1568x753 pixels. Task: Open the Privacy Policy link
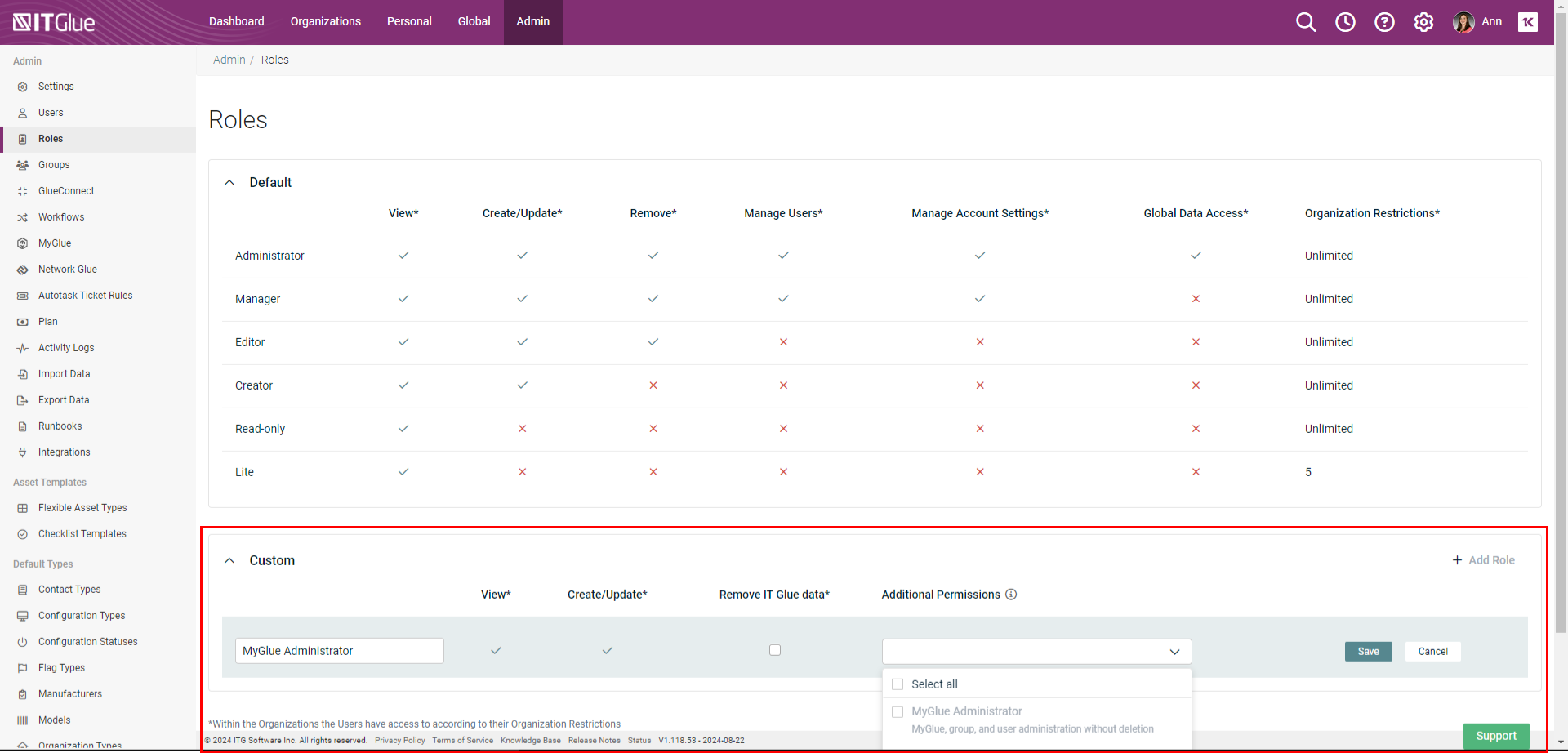coord(400,741)
